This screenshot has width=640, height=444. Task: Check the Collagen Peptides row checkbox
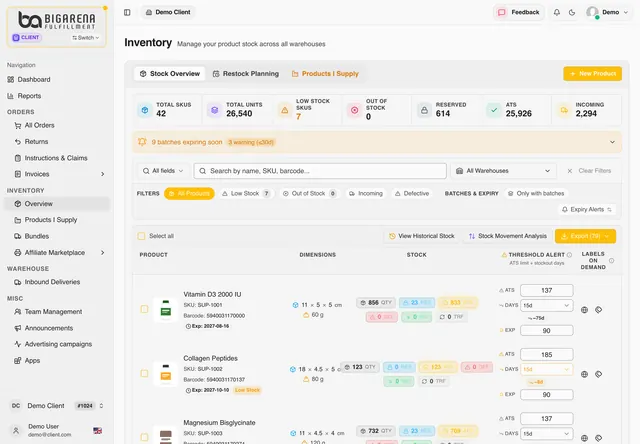click(144, 373)
